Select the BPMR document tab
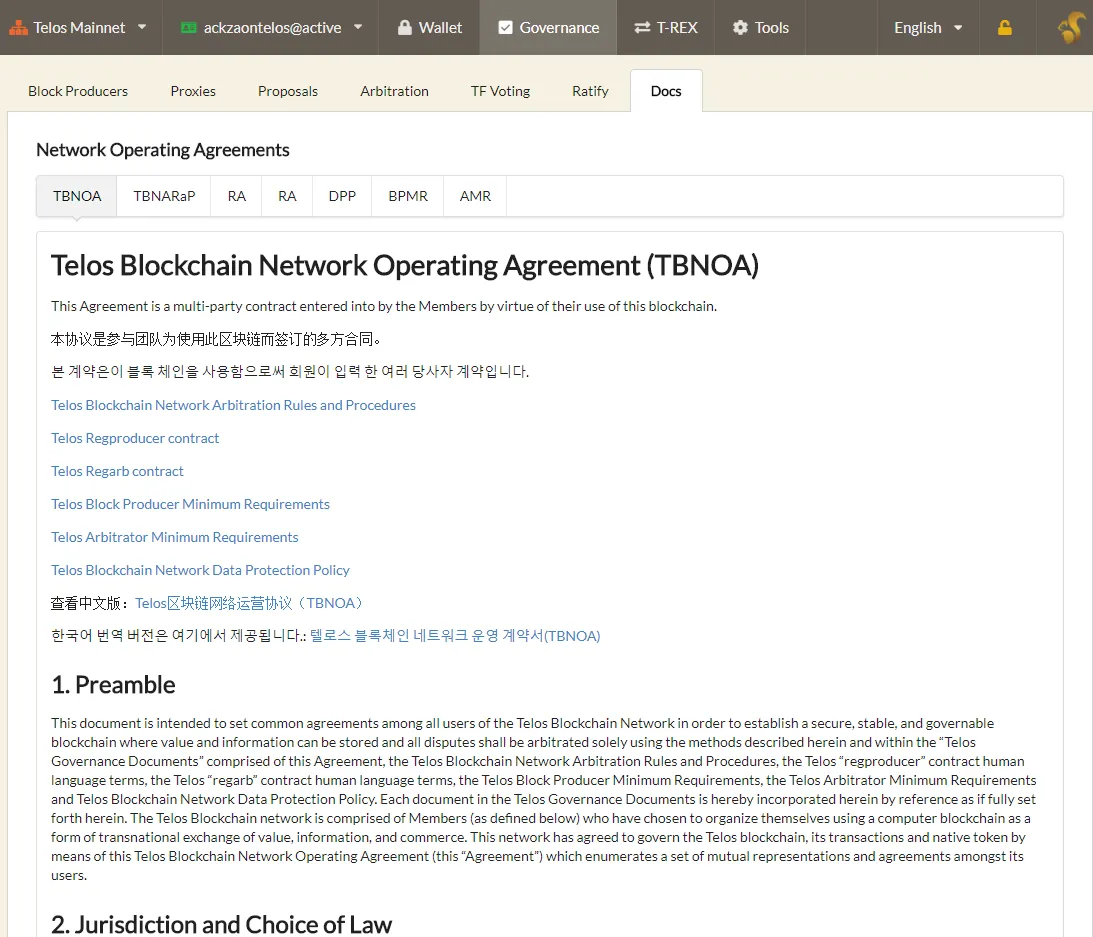Image resolution: width=1093 pixels, height=937 pixels. point(408,197)
